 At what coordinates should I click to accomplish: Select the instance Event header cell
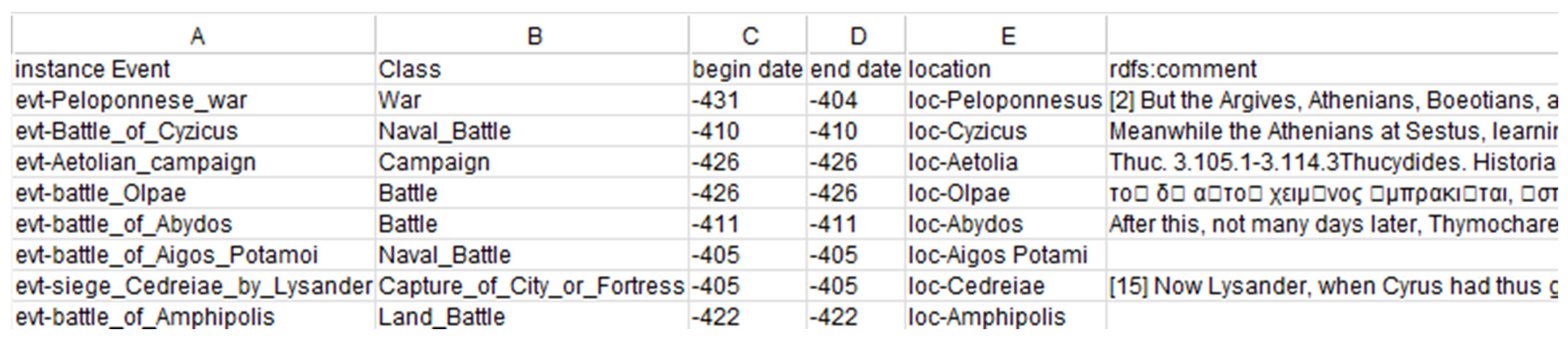point(194,69)
